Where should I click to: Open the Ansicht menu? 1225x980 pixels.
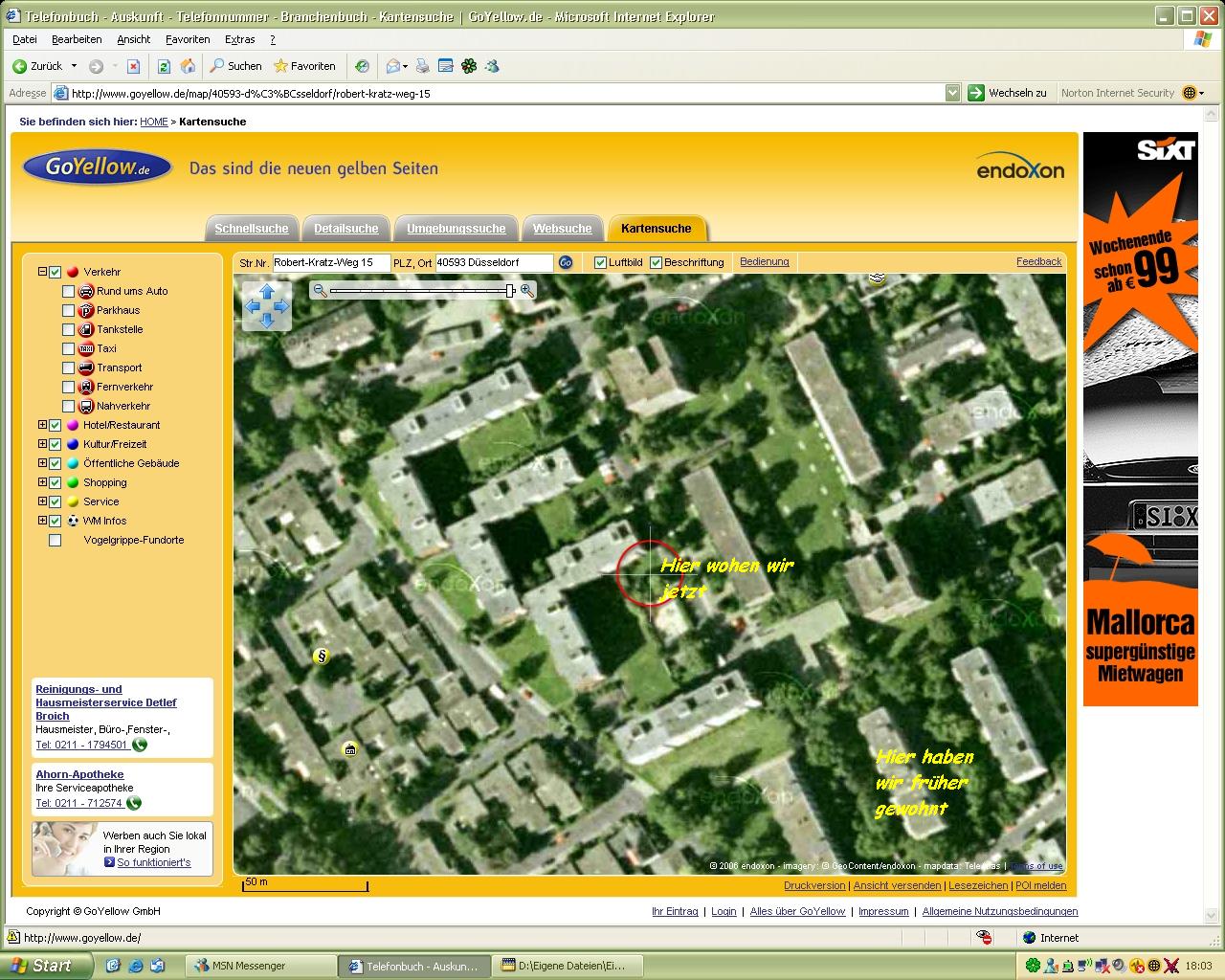click(x=134, y=39)
